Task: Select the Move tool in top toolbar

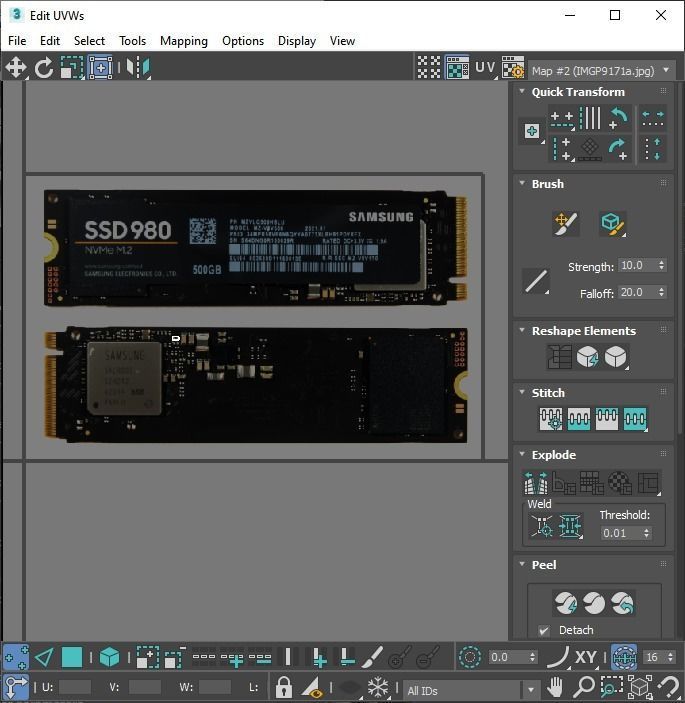Action: pos(16,68)
